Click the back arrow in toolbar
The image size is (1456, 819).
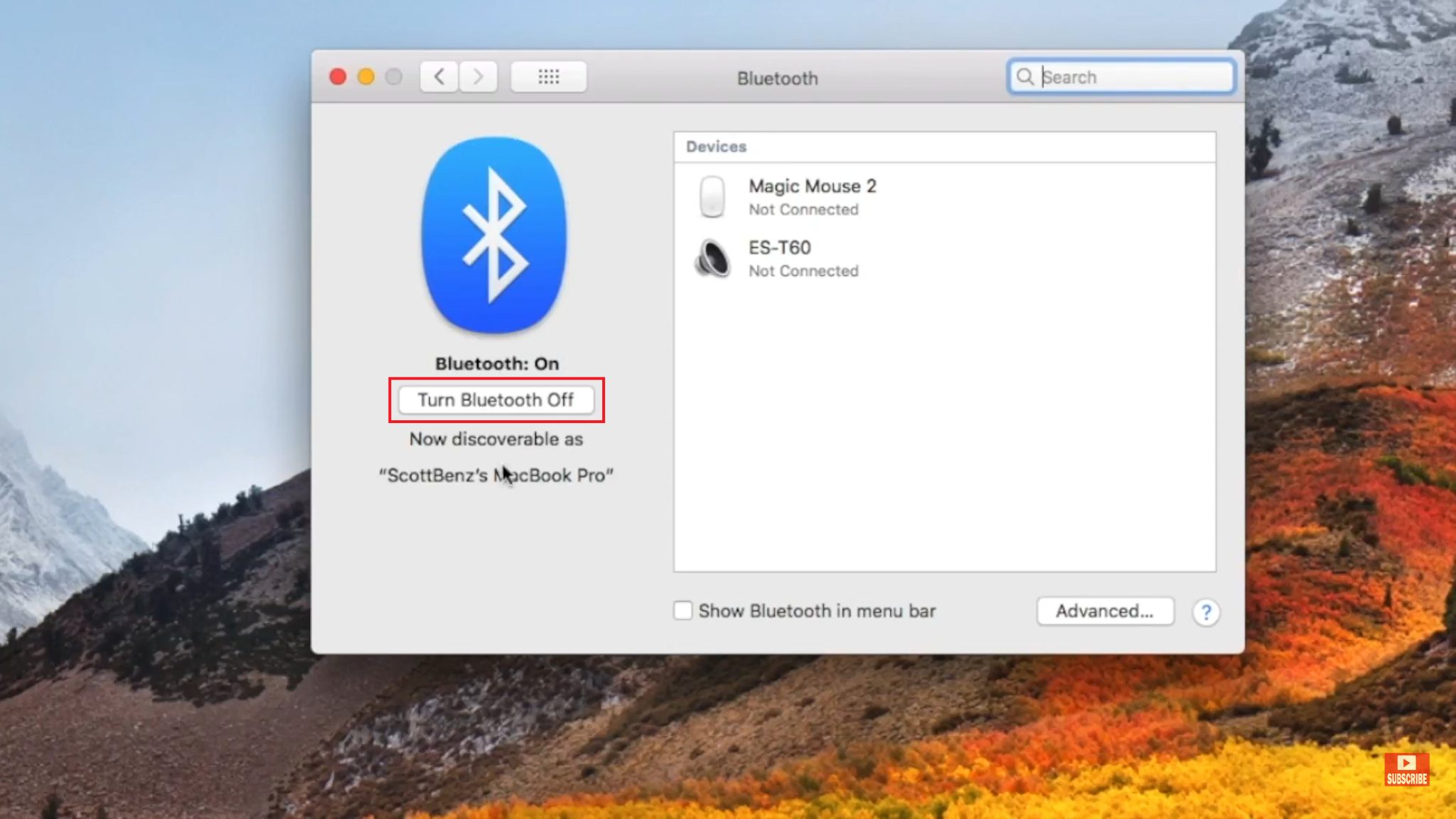[439, 77]
